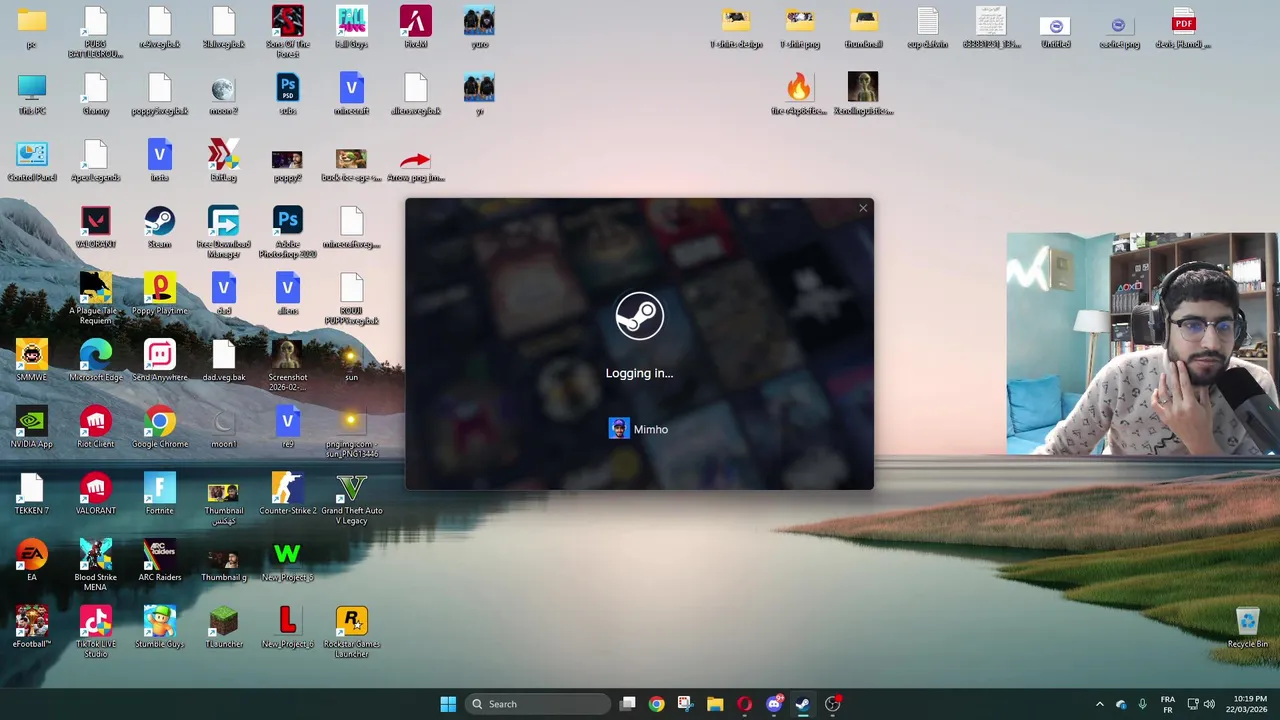Select the fire image file
The width and height of the screenshot is (1280, 720).
[798, 94]
